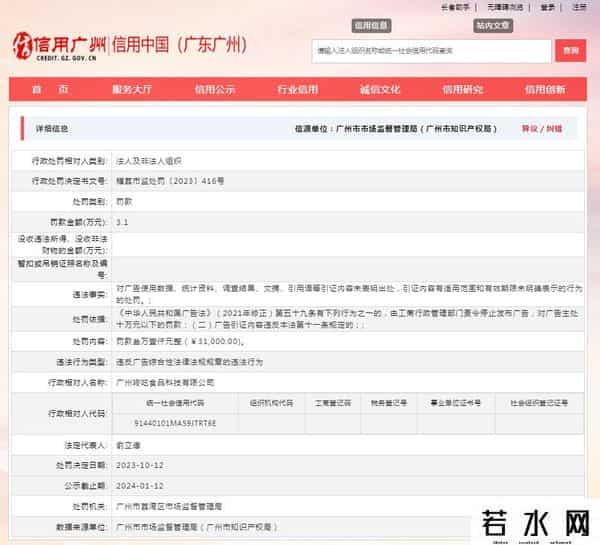Select the 法人及非法人组织 value
600x545 pixels.
[148, 161]
